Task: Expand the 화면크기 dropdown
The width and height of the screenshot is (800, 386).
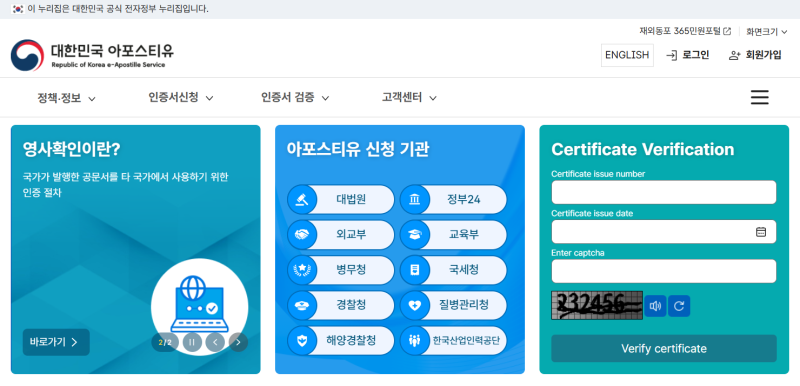Action: 766,32
